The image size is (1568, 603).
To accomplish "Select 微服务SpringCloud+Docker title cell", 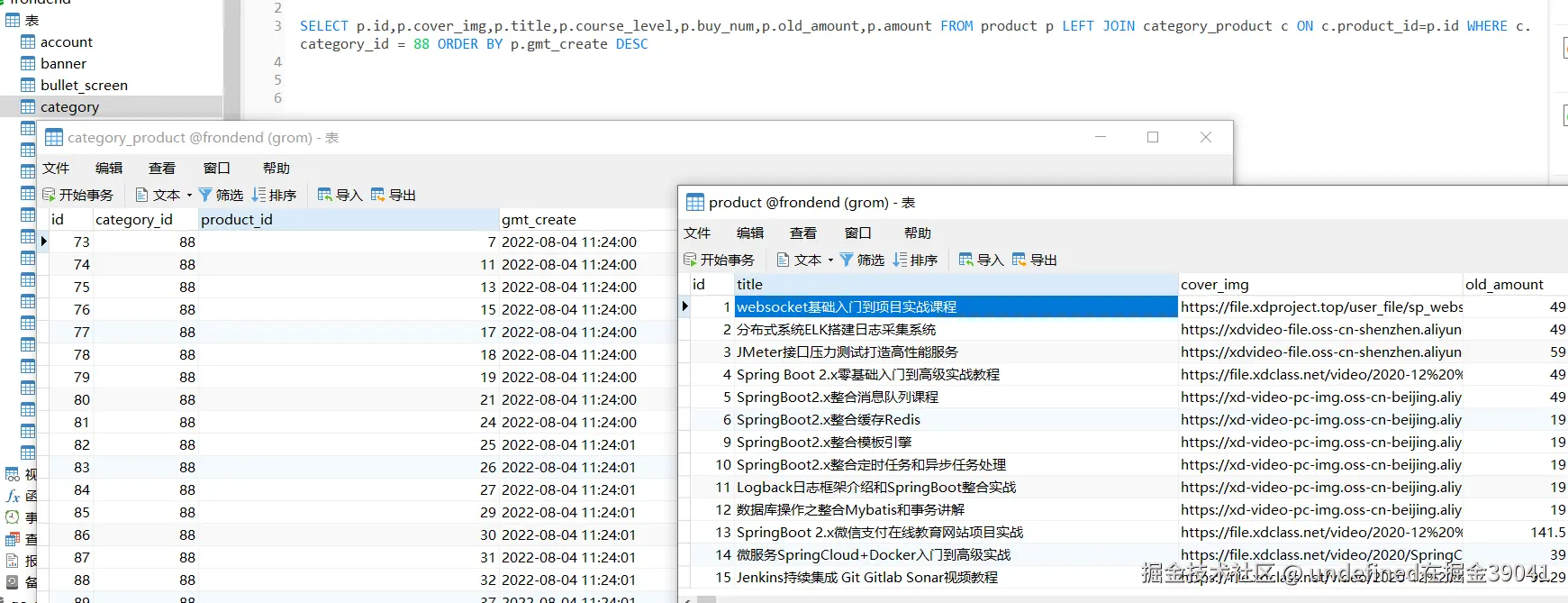I will [956, 555].
